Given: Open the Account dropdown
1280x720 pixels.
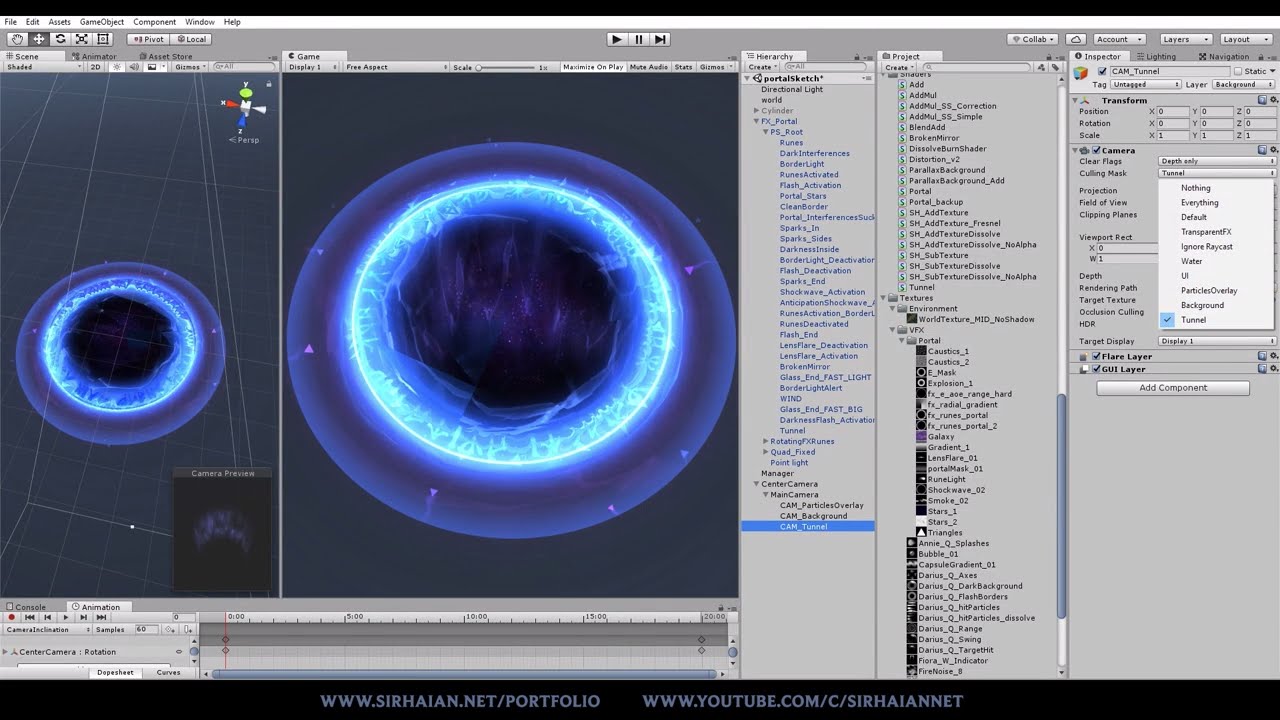Looking at the screenshot, I should (1118, 39).
